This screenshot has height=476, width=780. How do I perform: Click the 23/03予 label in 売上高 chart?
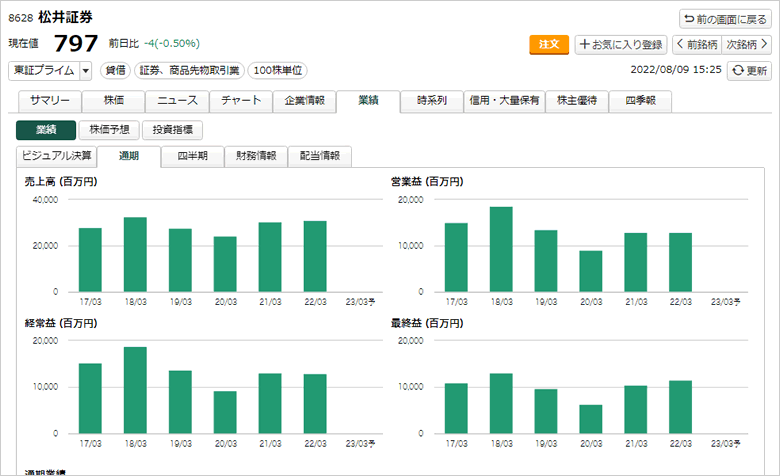[x=360, y=302]
